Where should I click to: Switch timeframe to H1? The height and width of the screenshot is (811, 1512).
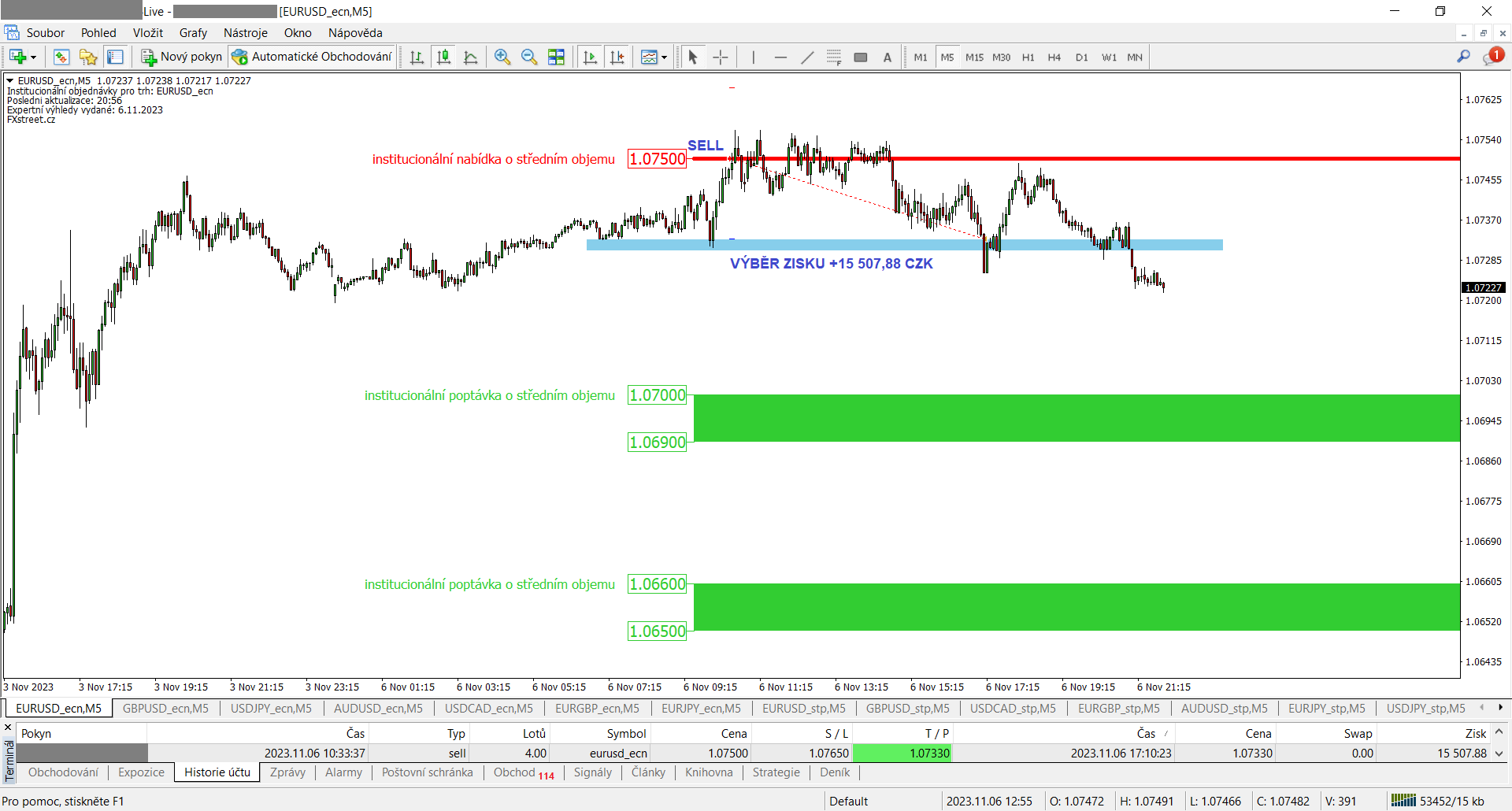click(1028, 57)
